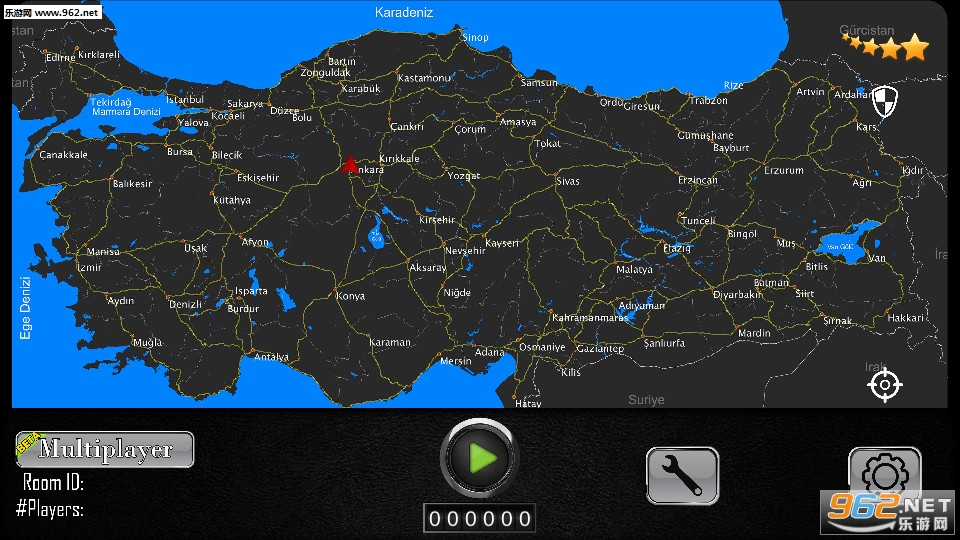Select Erzincan city label
This screenshot has height=540, width=960.
pyautogui.click(x=698, y=180)
